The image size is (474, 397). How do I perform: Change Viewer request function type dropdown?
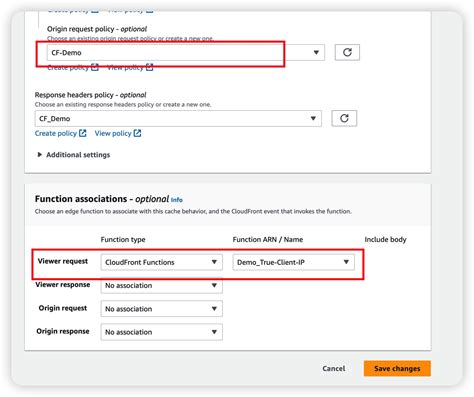pos(161,262)
